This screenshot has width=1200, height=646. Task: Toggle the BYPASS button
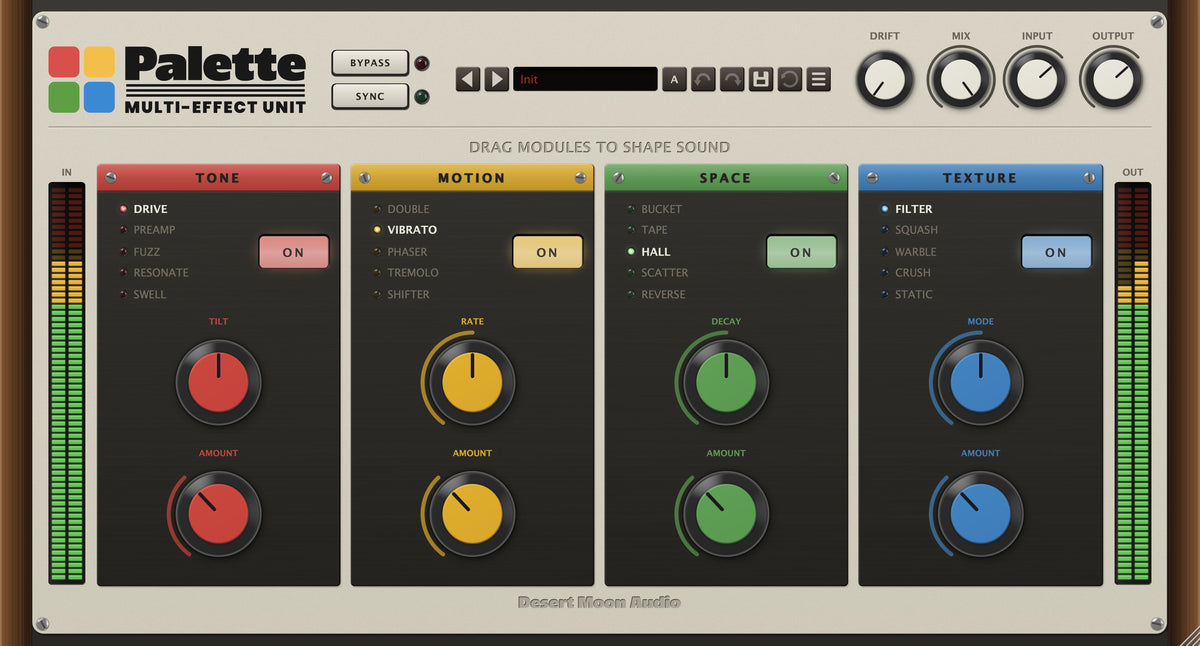[x=371, y=63]
